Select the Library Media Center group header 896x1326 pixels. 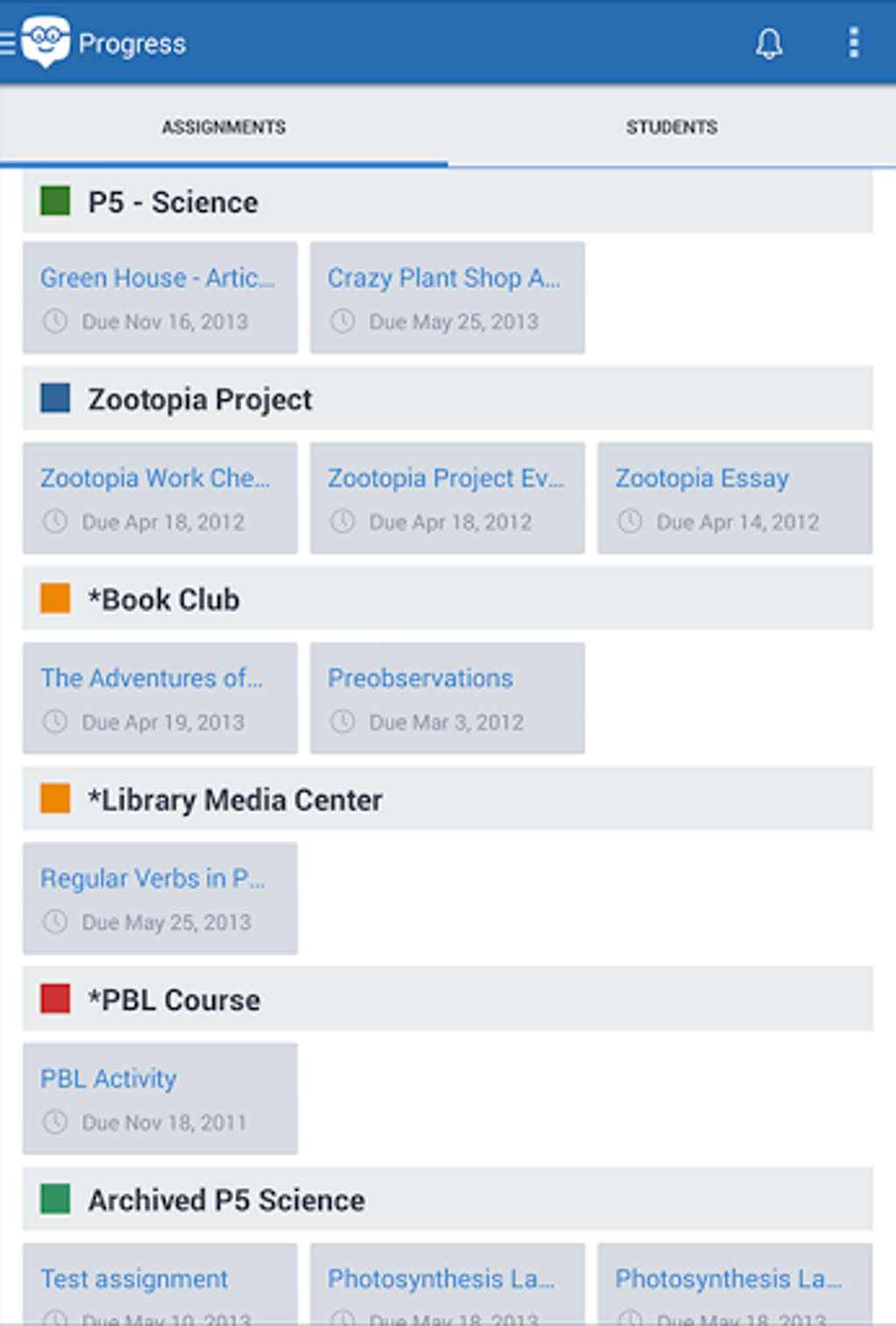447,800
